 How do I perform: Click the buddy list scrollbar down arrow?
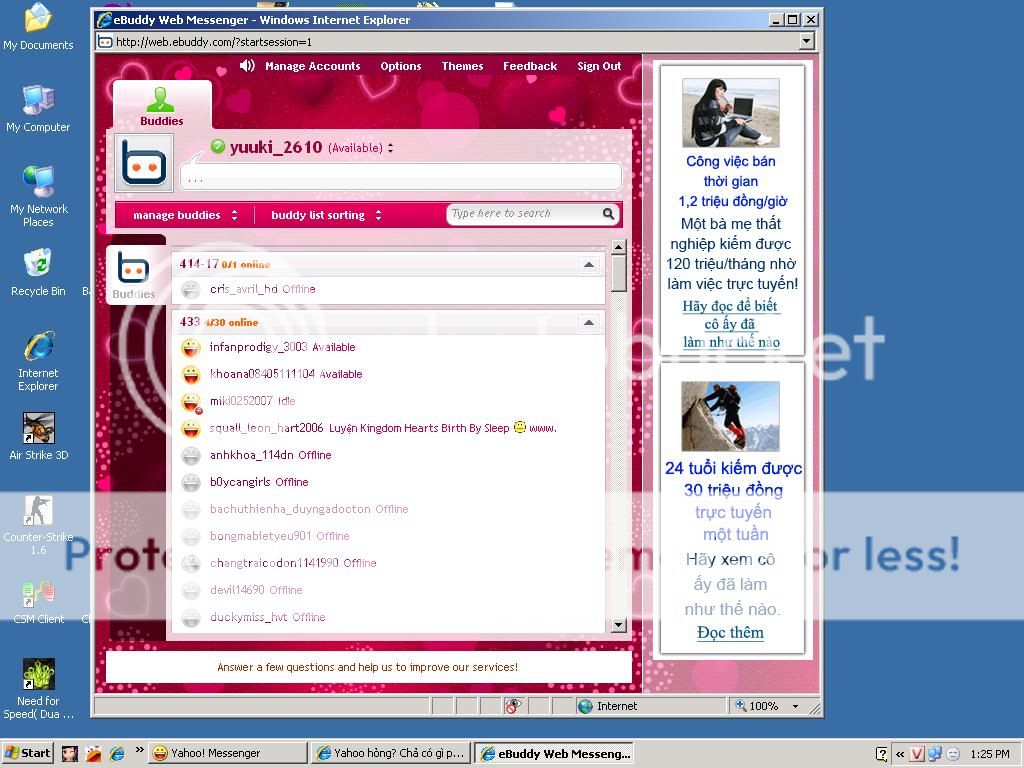point(618,625)
